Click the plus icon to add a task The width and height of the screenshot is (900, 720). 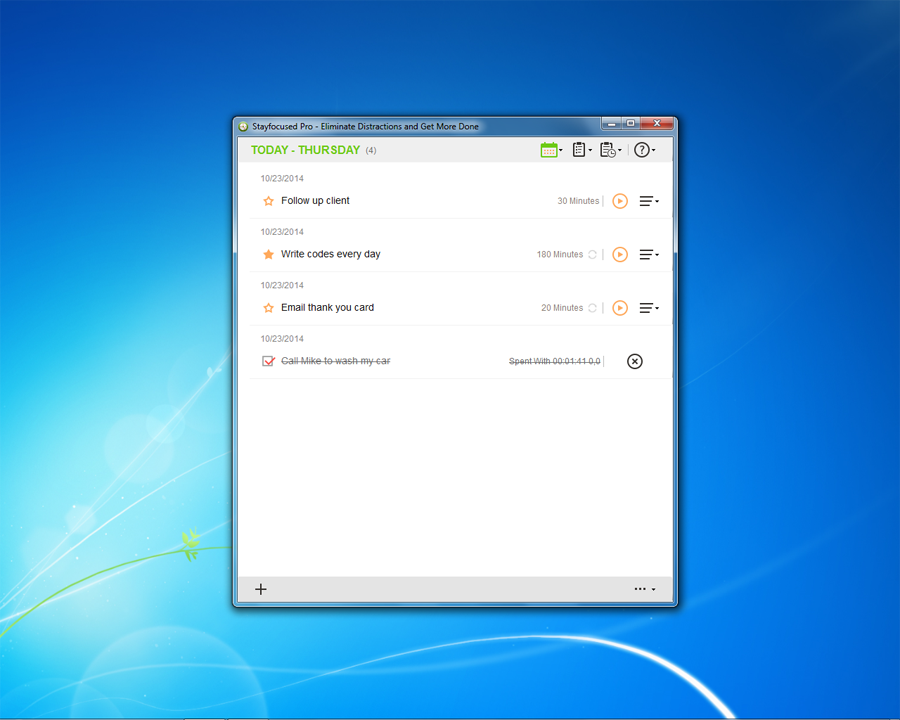coord(261,589)
